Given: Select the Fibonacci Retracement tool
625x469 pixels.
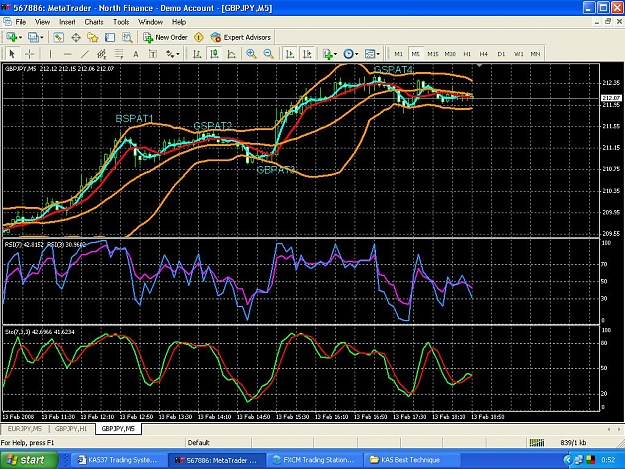Looking at the screenshot, I should [119, 54].
